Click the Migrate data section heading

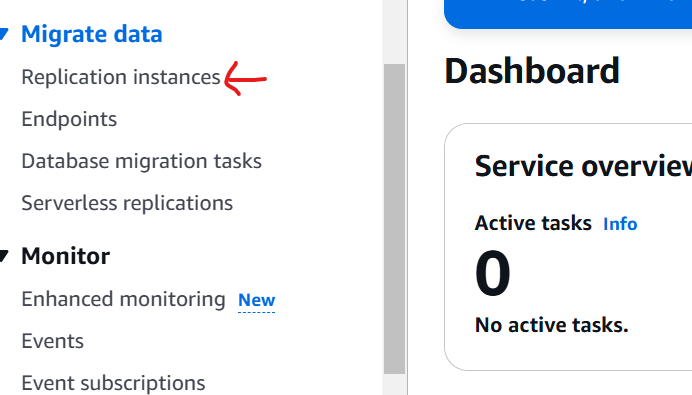coord(92,34)
